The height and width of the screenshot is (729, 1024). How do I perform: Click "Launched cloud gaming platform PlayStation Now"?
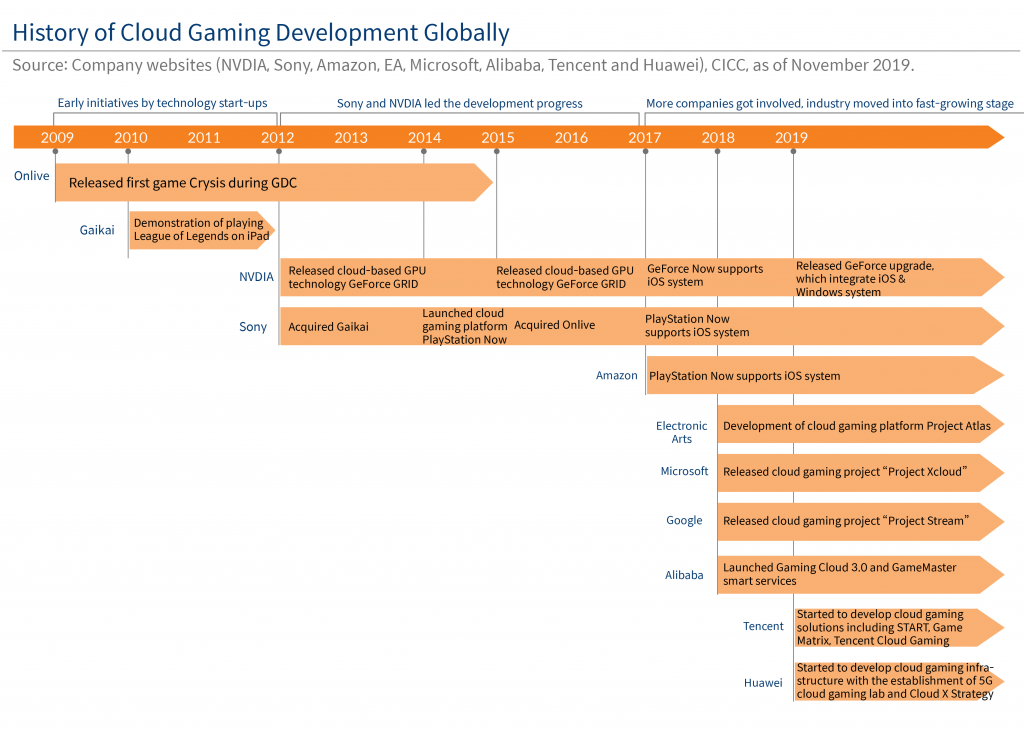pyautogui.click(x=464, y=327)
